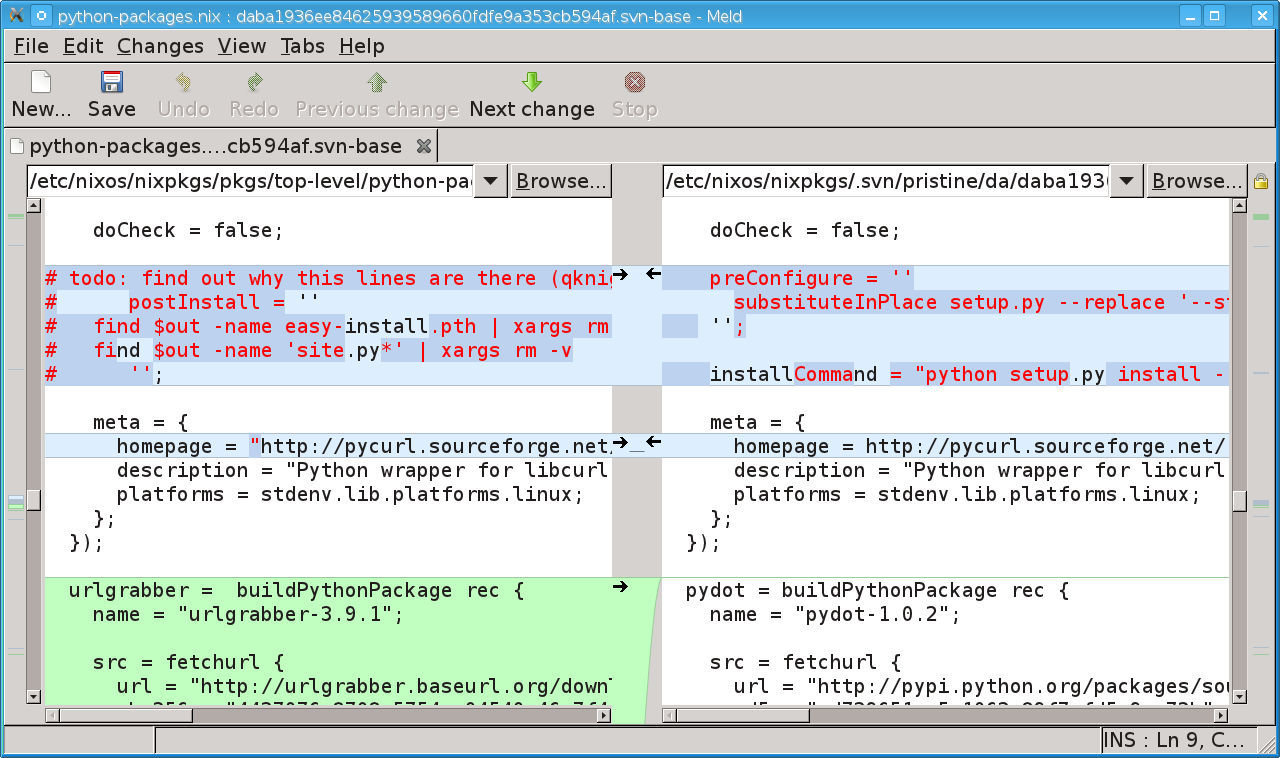Open the left file path dropdown
Image resolution: width=1280 pixels, height=758 pixels.
pyautogui.click(x=490, y=181)
